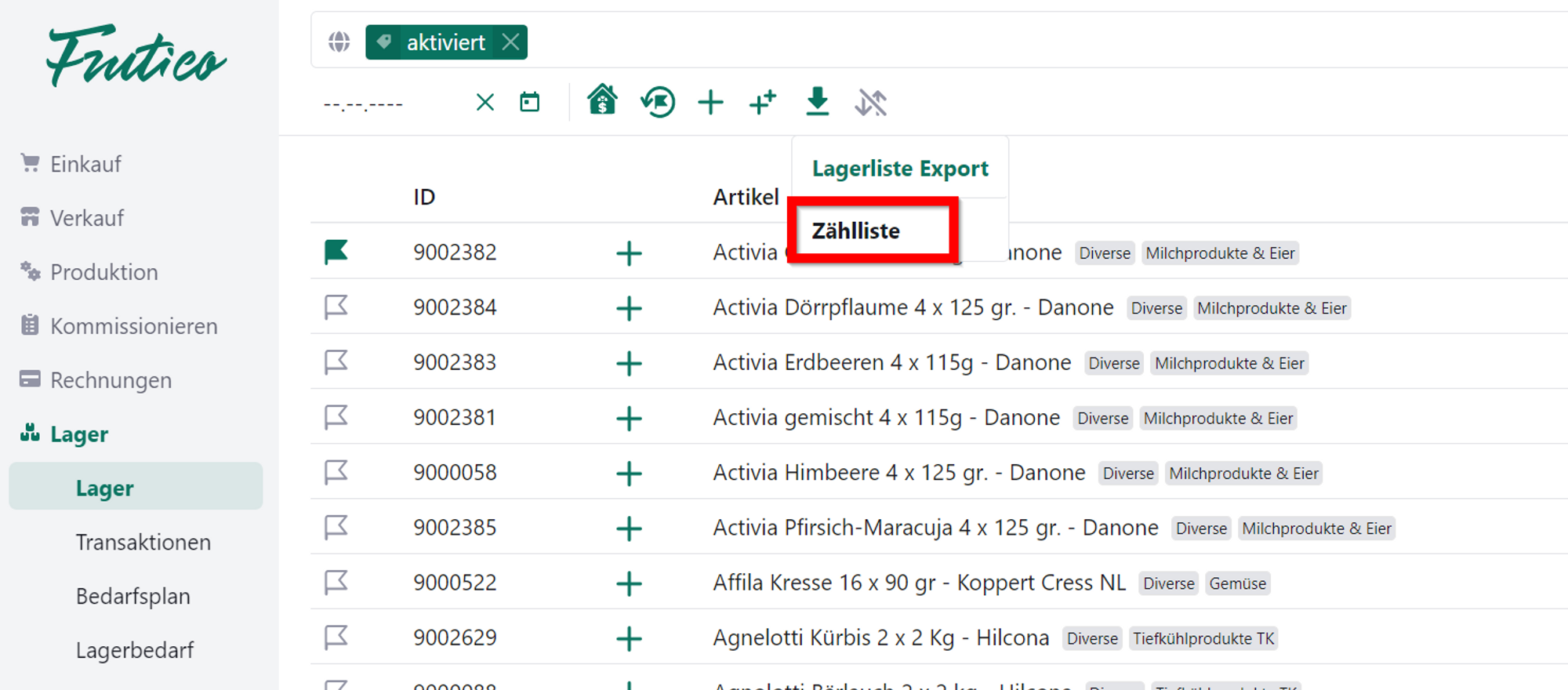The height and width of the screenshot is (690, 1568).
Task: Toggle the flag for item 9002384
Action: [x=336, y=307]
